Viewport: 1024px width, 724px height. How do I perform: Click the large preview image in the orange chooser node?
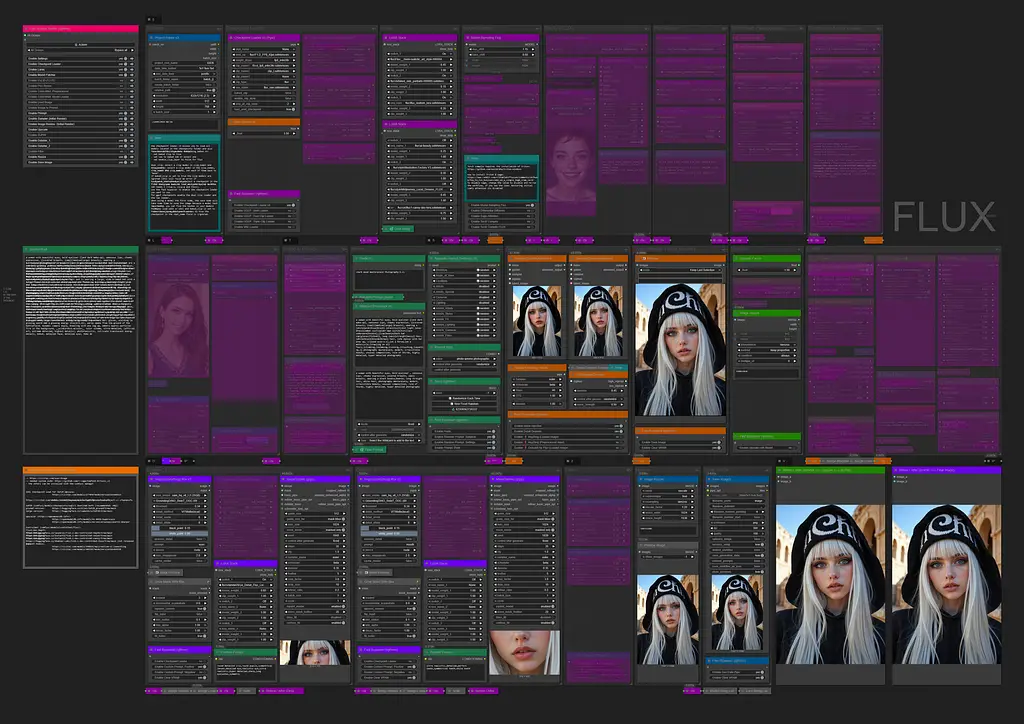(680, 349)
